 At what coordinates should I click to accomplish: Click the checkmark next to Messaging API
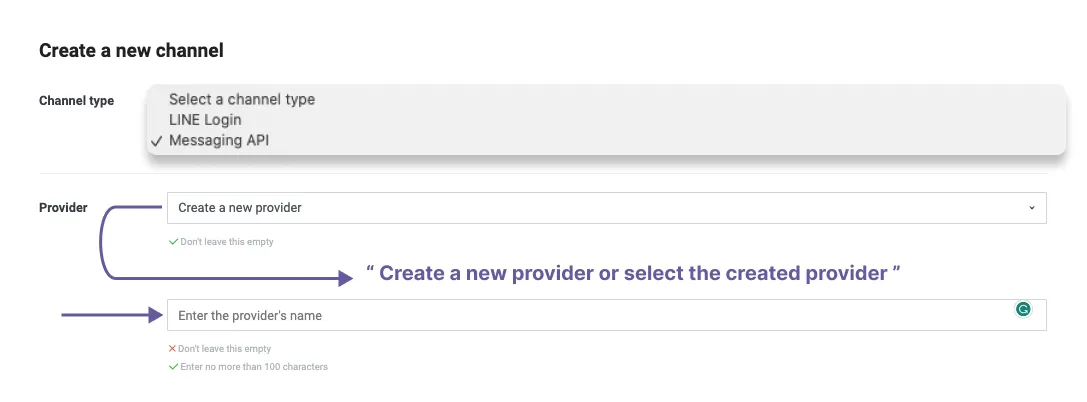point(156,141)
